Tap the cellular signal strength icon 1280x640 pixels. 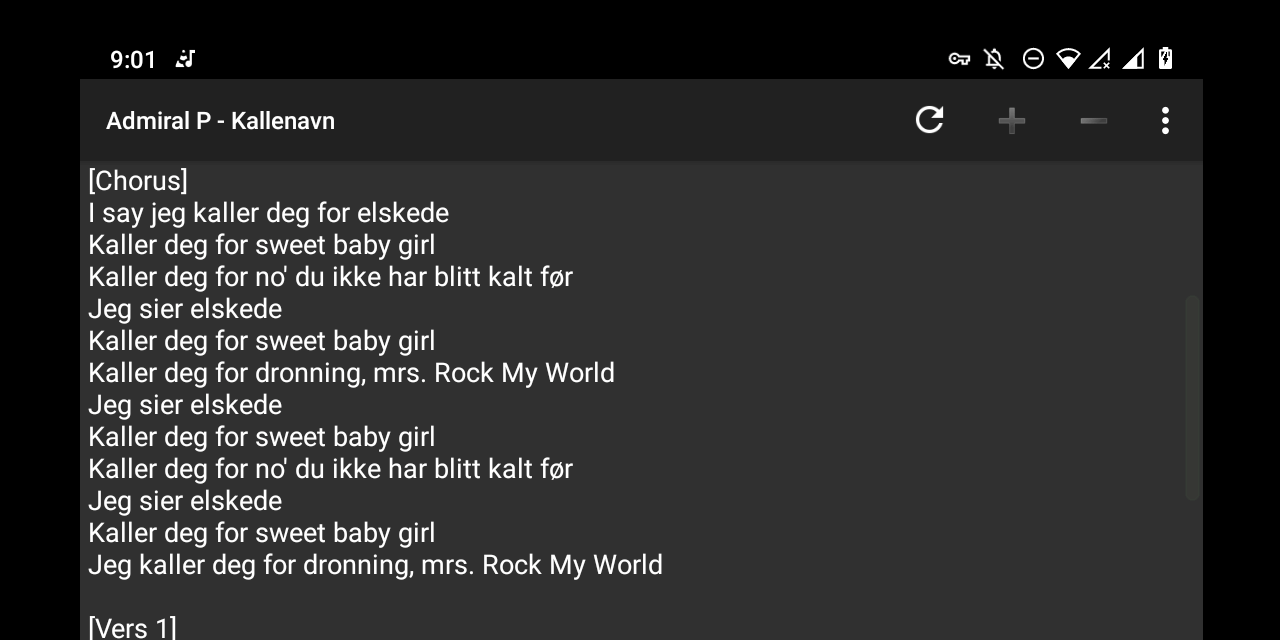1134,58
